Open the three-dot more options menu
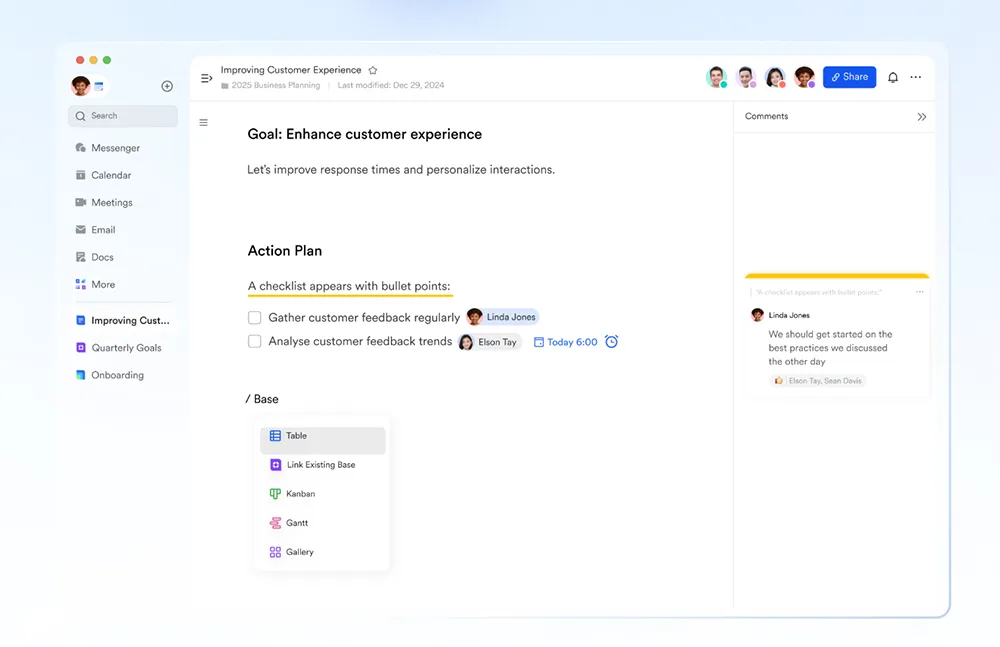Viewport: 1000px width, 647px height. point(916,77)
